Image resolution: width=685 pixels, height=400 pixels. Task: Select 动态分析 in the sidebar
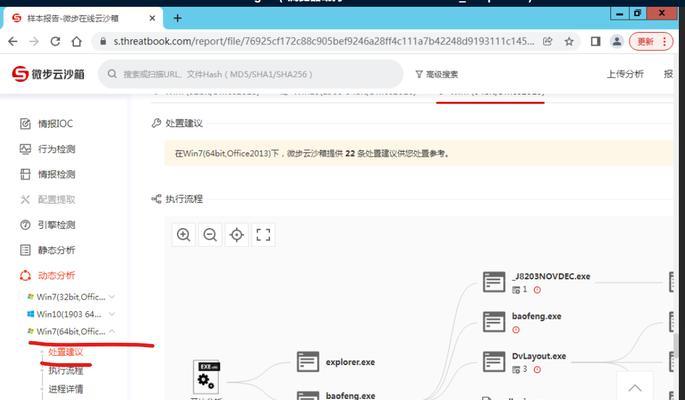pyautogui.click(x=47, y=276)
